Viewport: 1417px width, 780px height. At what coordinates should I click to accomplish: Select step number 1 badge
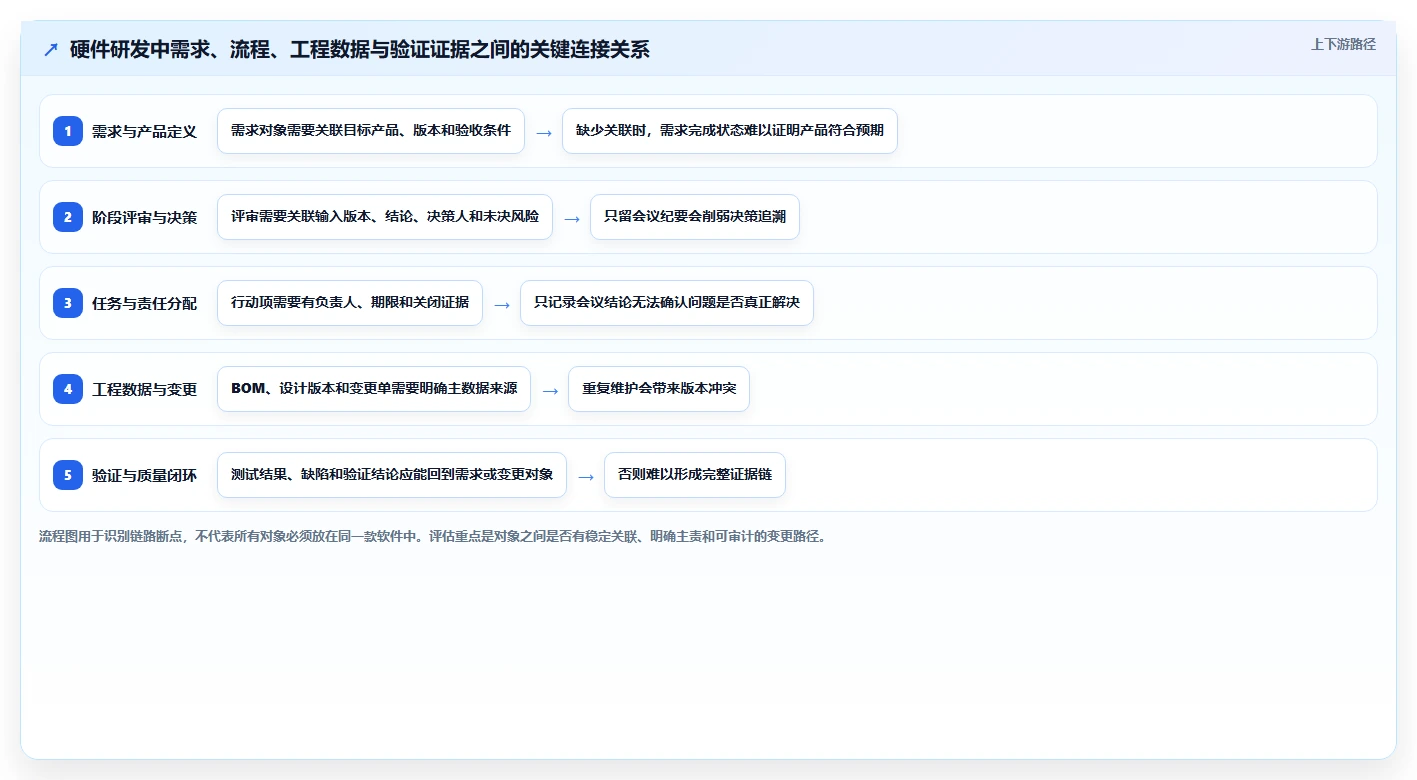68,131
